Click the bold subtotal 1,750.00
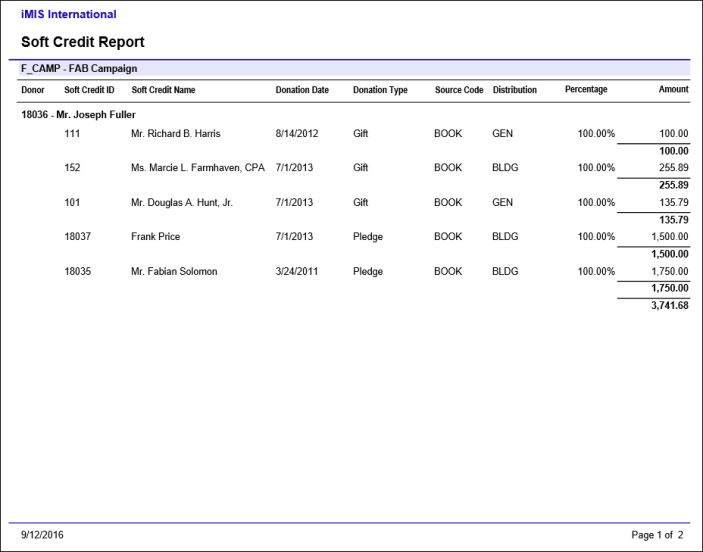The width and height of the screenshot is (703, 552). (x=670, y=288)
